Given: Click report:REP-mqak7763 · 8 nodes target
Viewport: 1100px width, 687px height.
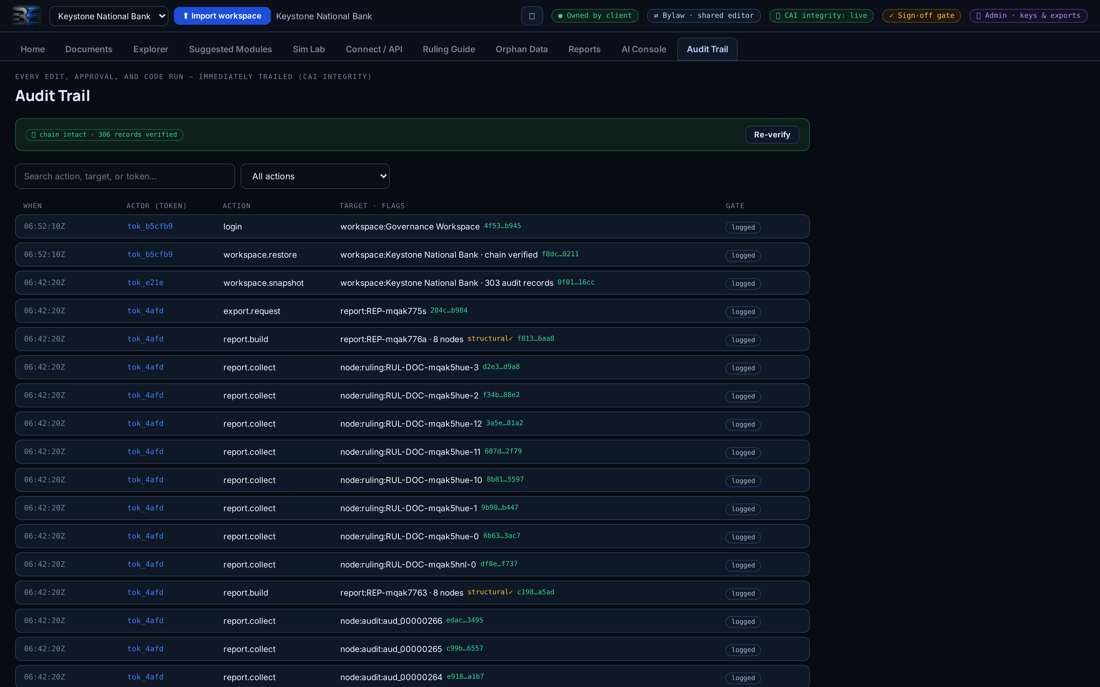Looking at the screenshot, I should (x=401, y=592).
